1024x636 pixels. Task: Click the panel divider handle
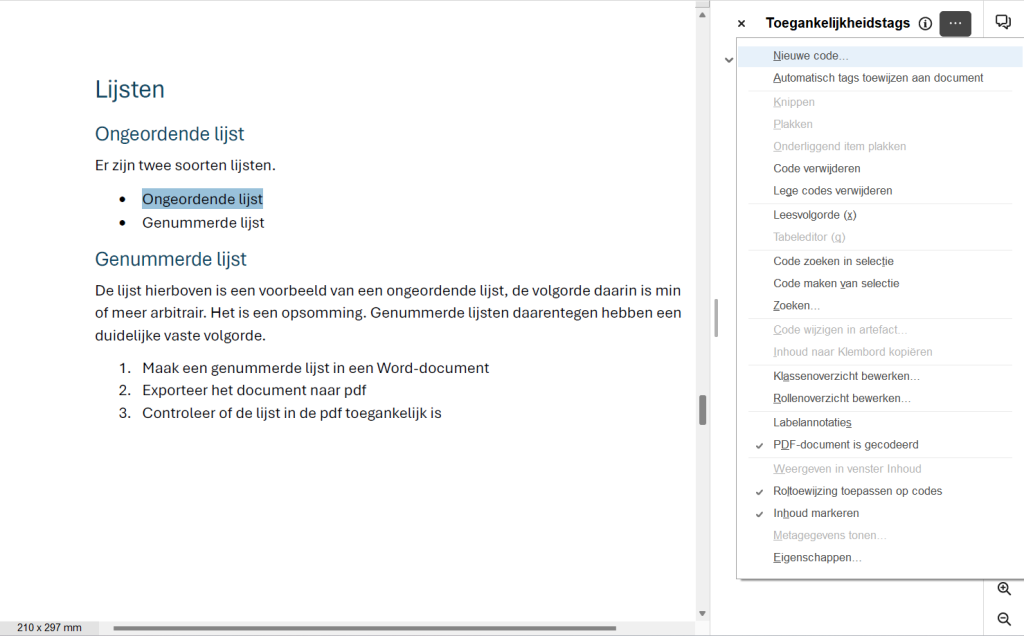(716, 318)
